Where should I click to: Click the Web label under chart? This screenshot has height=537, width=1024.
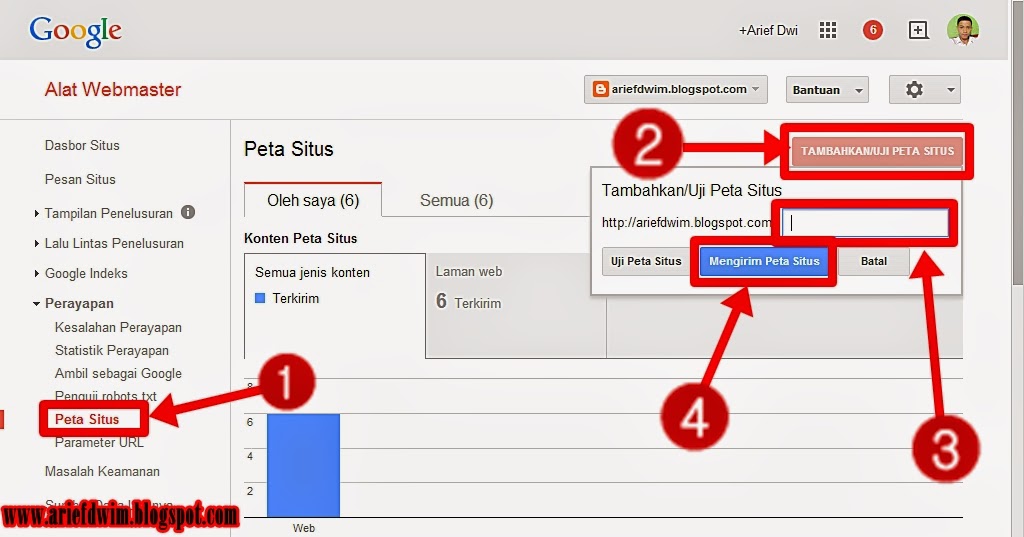click(x=304, y=528)
